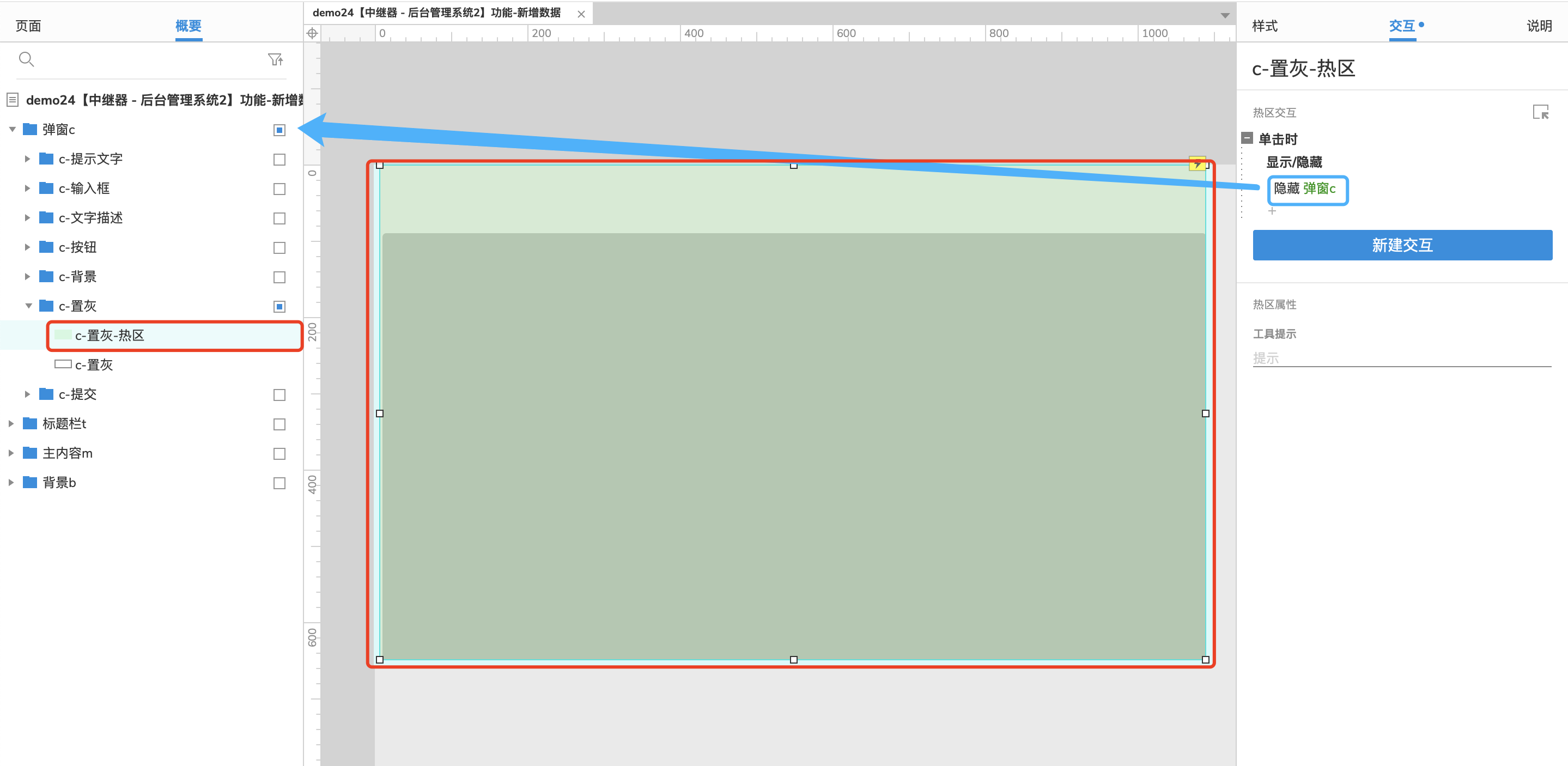Image resolution: width=1568 pixels, height=766 pixels.
Task: Toggle the c-文字描述 selection box
Action: 279,218
